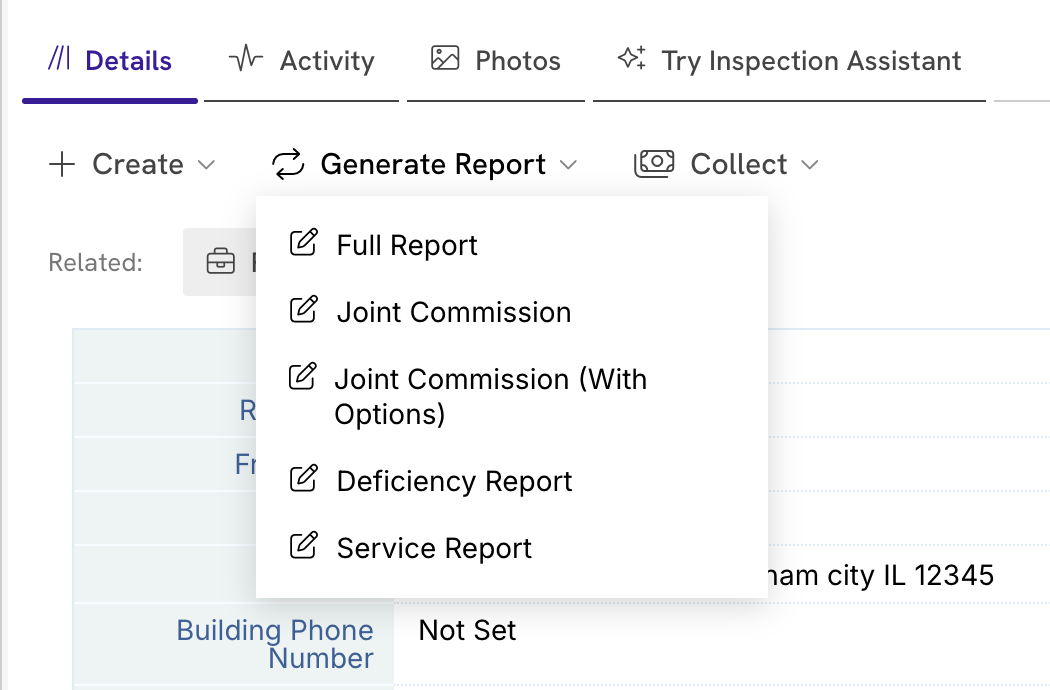Screen dimensions: 1050x690
Task: Click the Related: label
Action: [96, 263]
